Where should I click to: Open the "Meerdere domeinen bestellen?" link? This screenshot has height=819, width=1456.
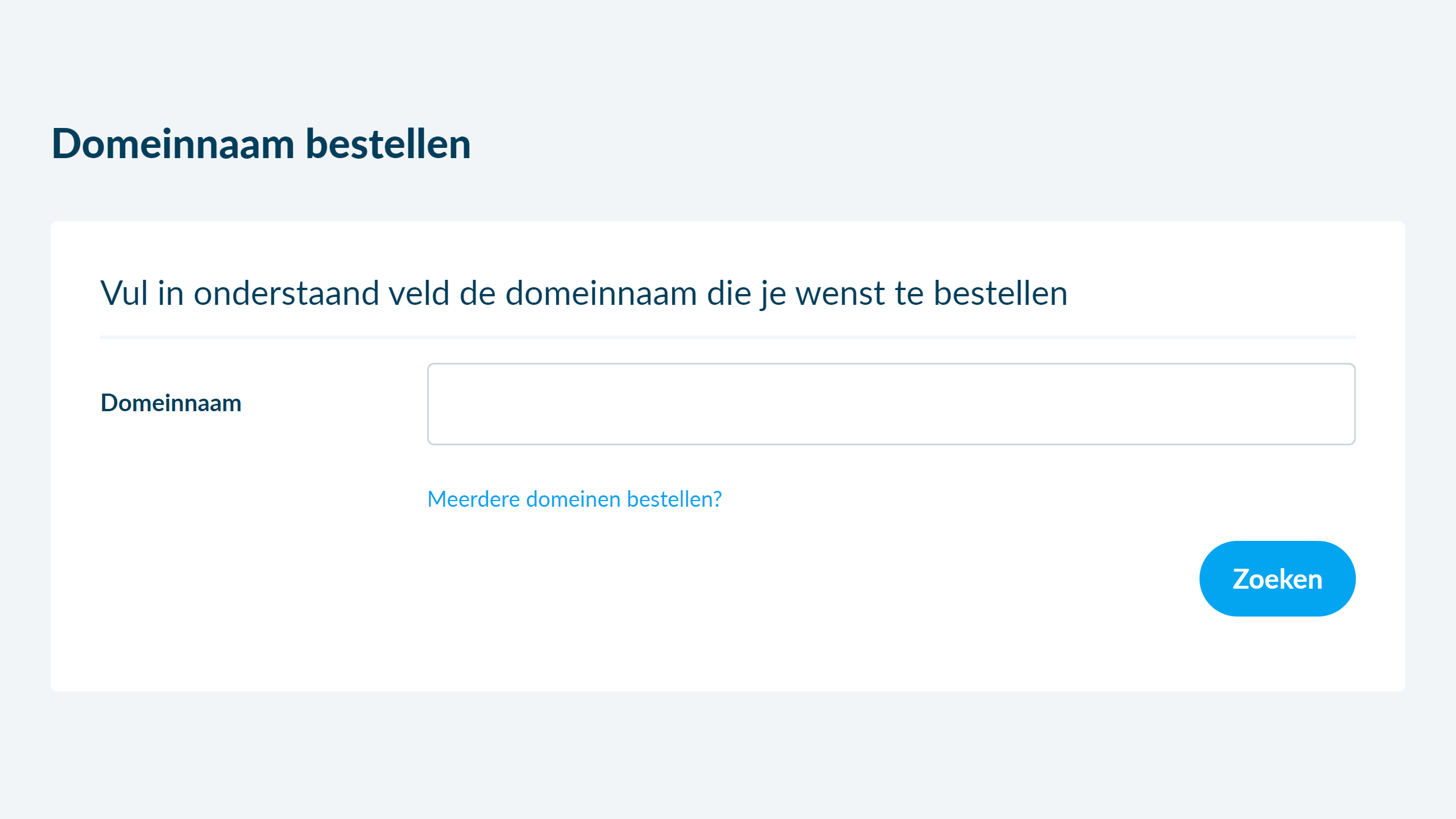574,499
